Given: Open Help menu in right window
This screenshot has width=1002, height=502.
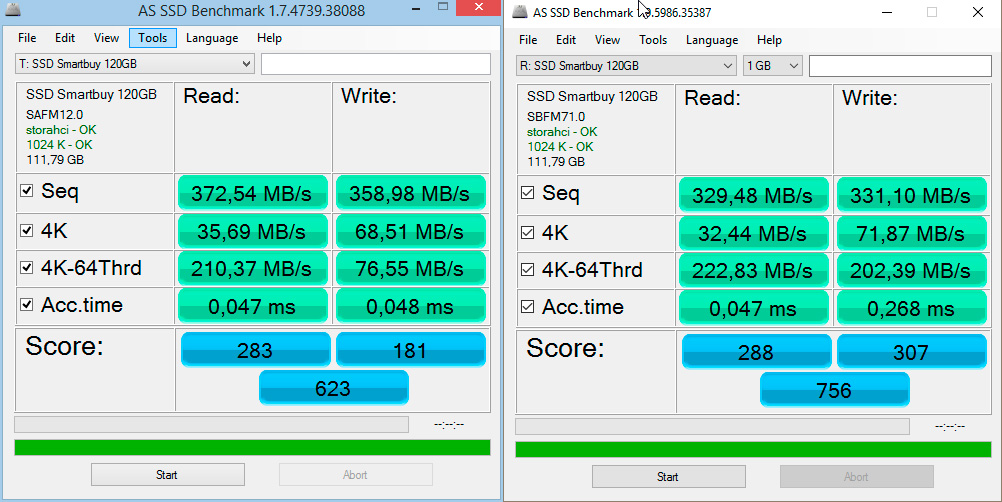Looking at the screenshot, I should pyautogui.click(x=769, y=40).
